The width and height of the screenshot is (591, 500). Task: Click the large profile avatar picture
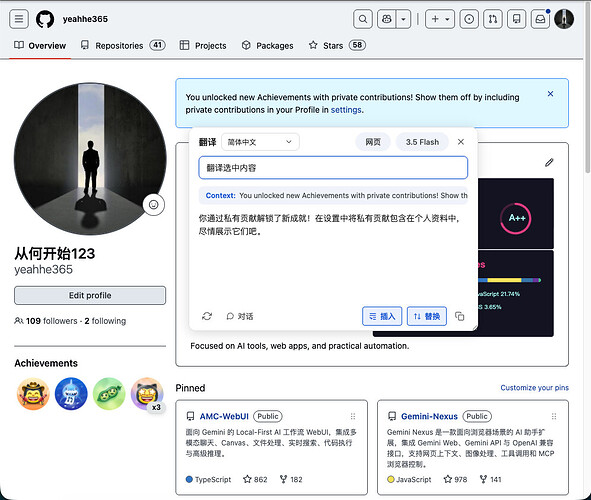90,159
